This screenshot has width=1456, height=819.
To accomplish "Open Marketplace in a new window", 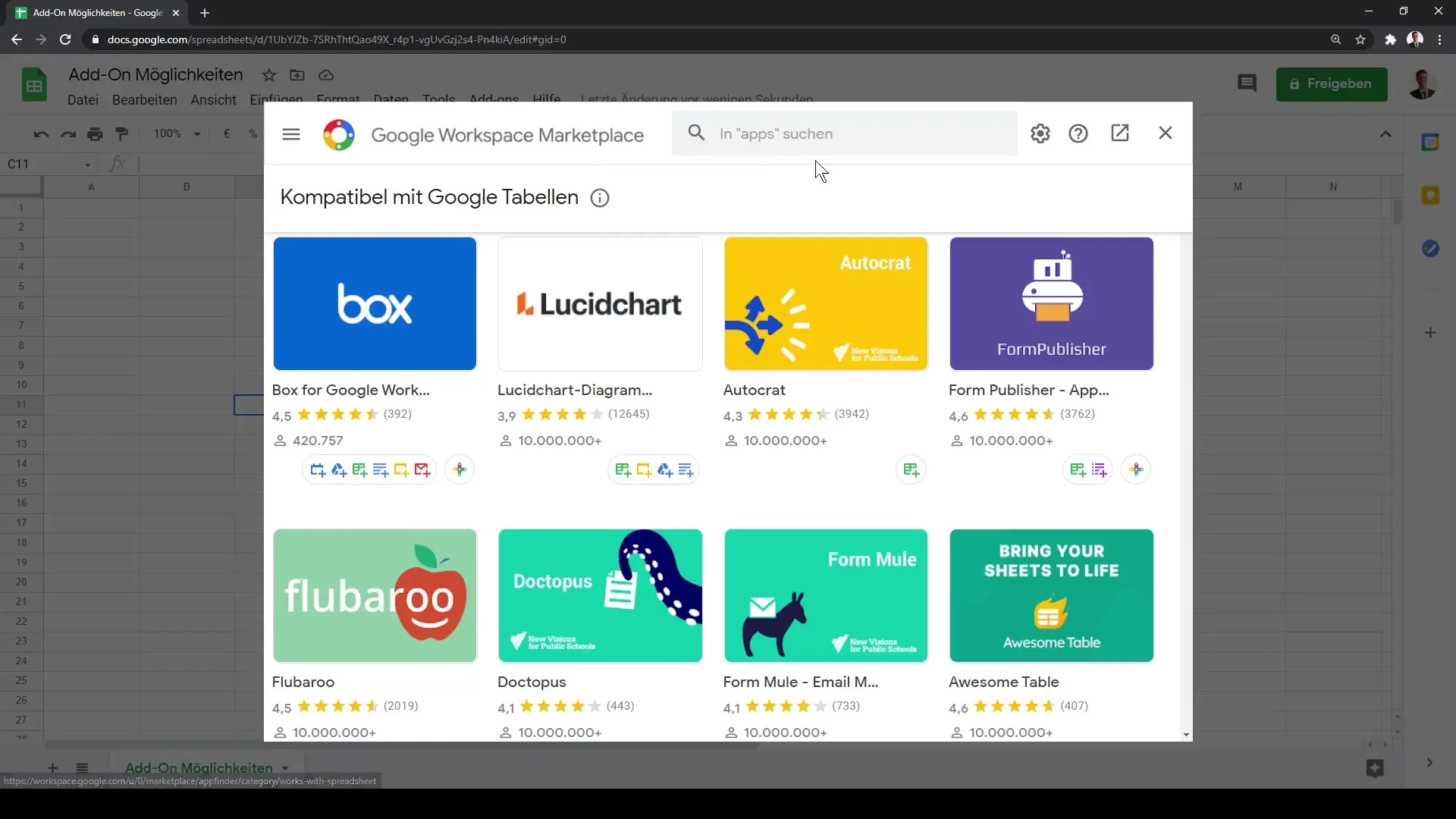I will pyautogui.click(x=1120, y=133).
